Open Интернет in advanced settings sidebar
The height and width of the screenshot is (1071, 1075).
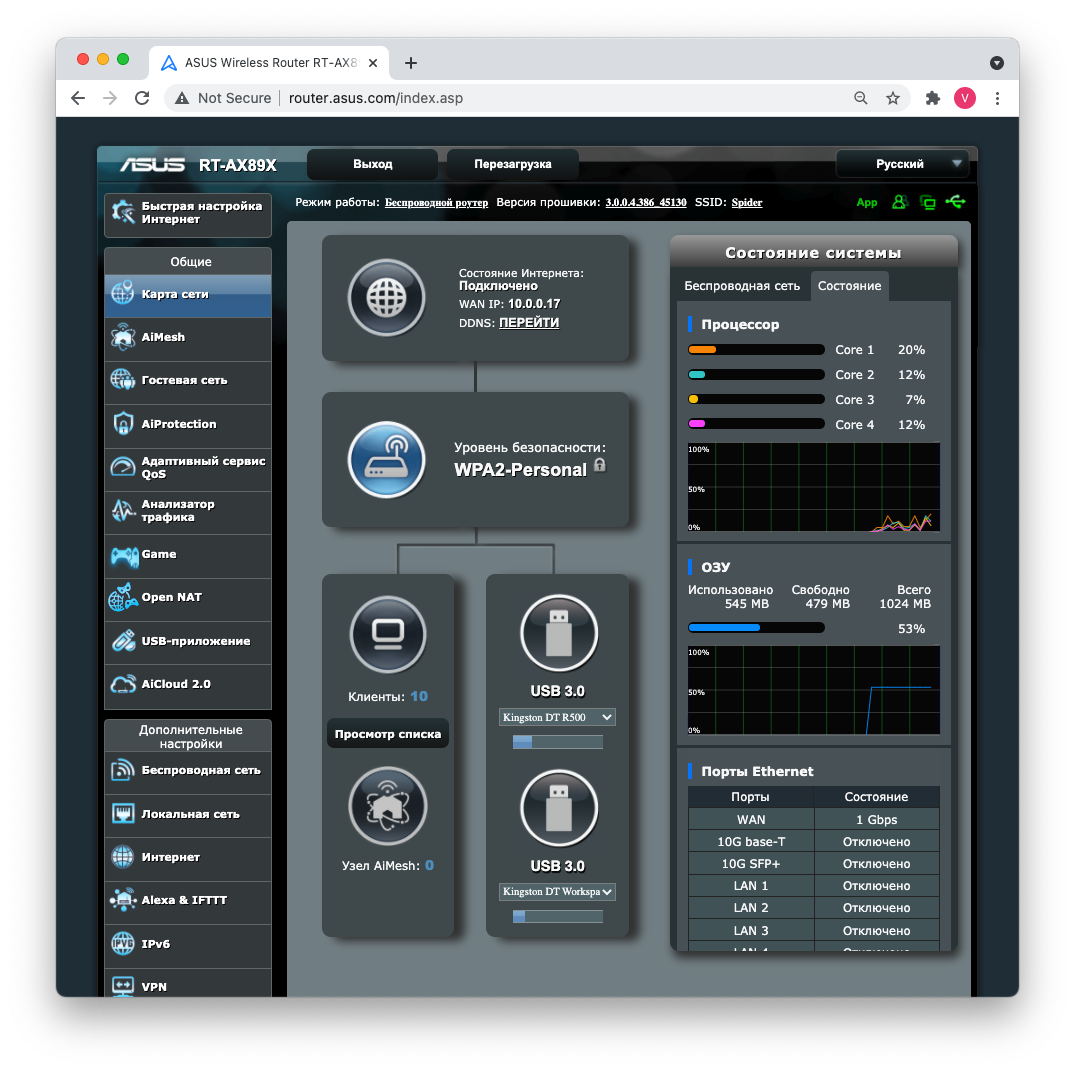(188, 858)
